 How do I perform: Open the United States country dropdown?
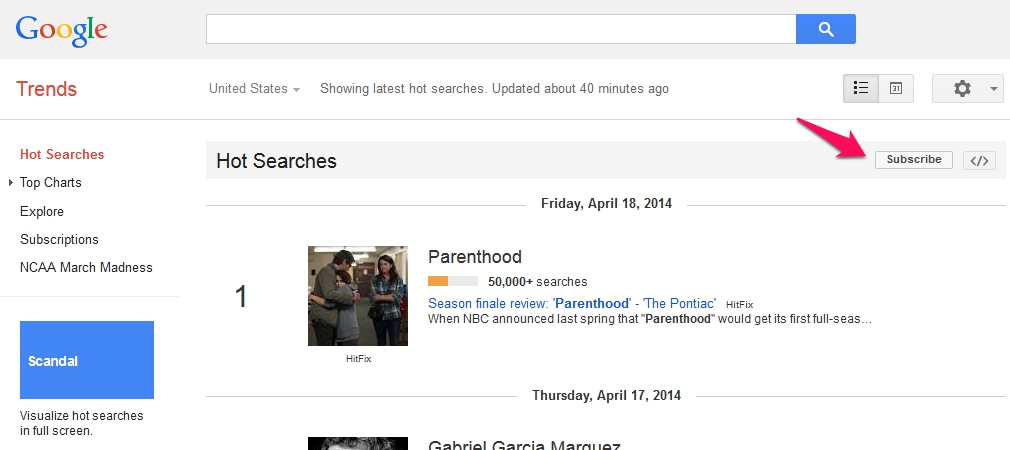point(254,89)
